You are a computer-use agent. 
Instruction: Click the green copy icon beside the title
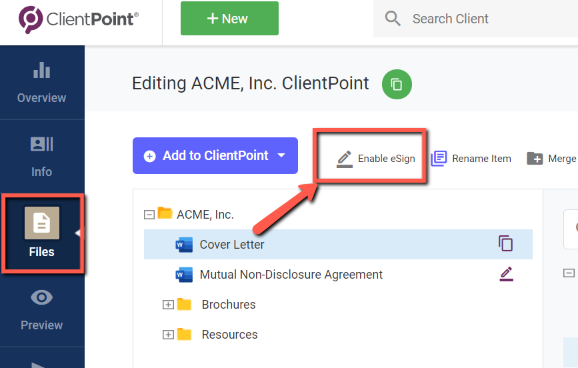click(397, 84)
